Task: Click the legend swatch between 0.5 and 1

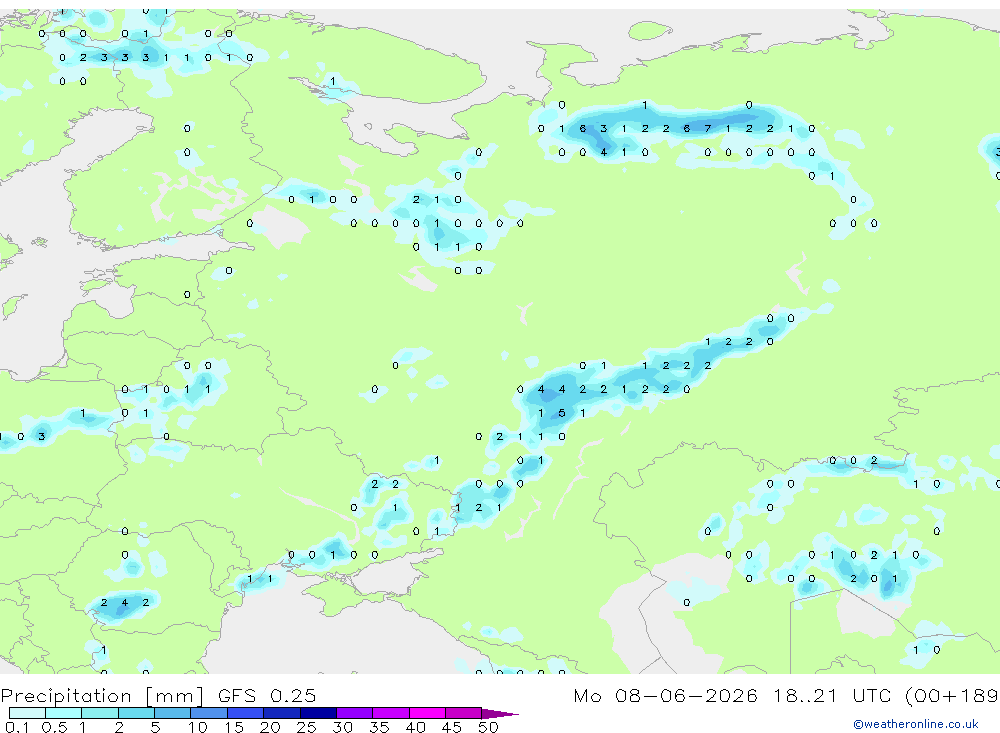Action: [63, 713]
